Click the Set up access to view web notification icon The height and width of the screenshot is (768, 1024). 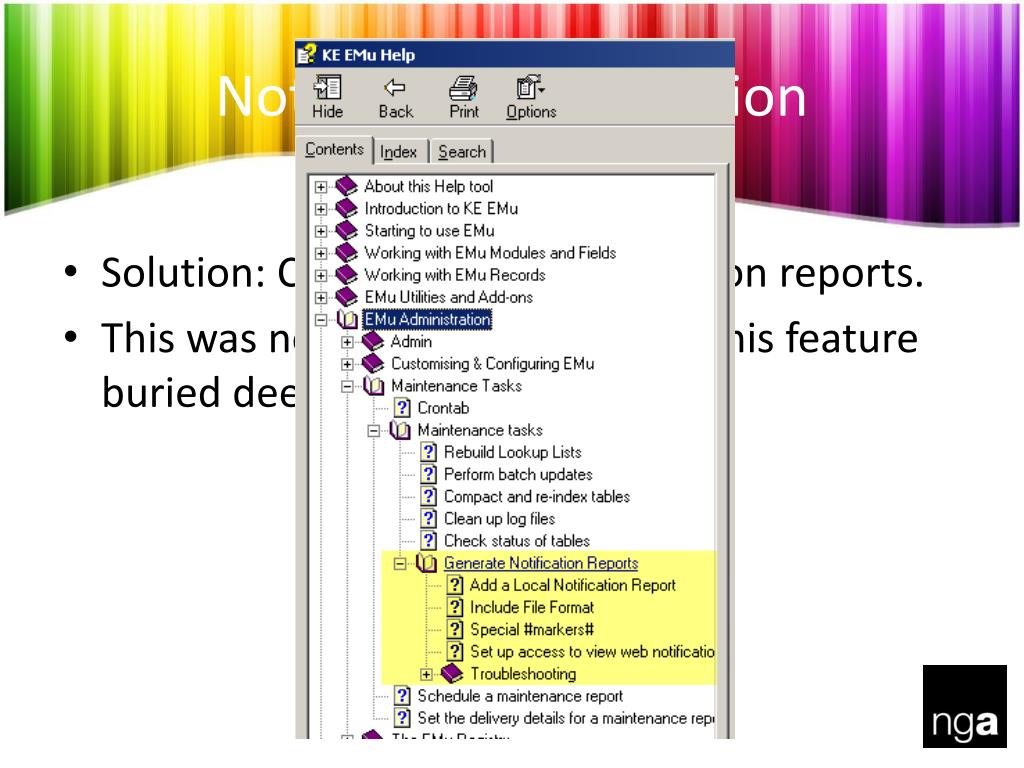(455, 652)
